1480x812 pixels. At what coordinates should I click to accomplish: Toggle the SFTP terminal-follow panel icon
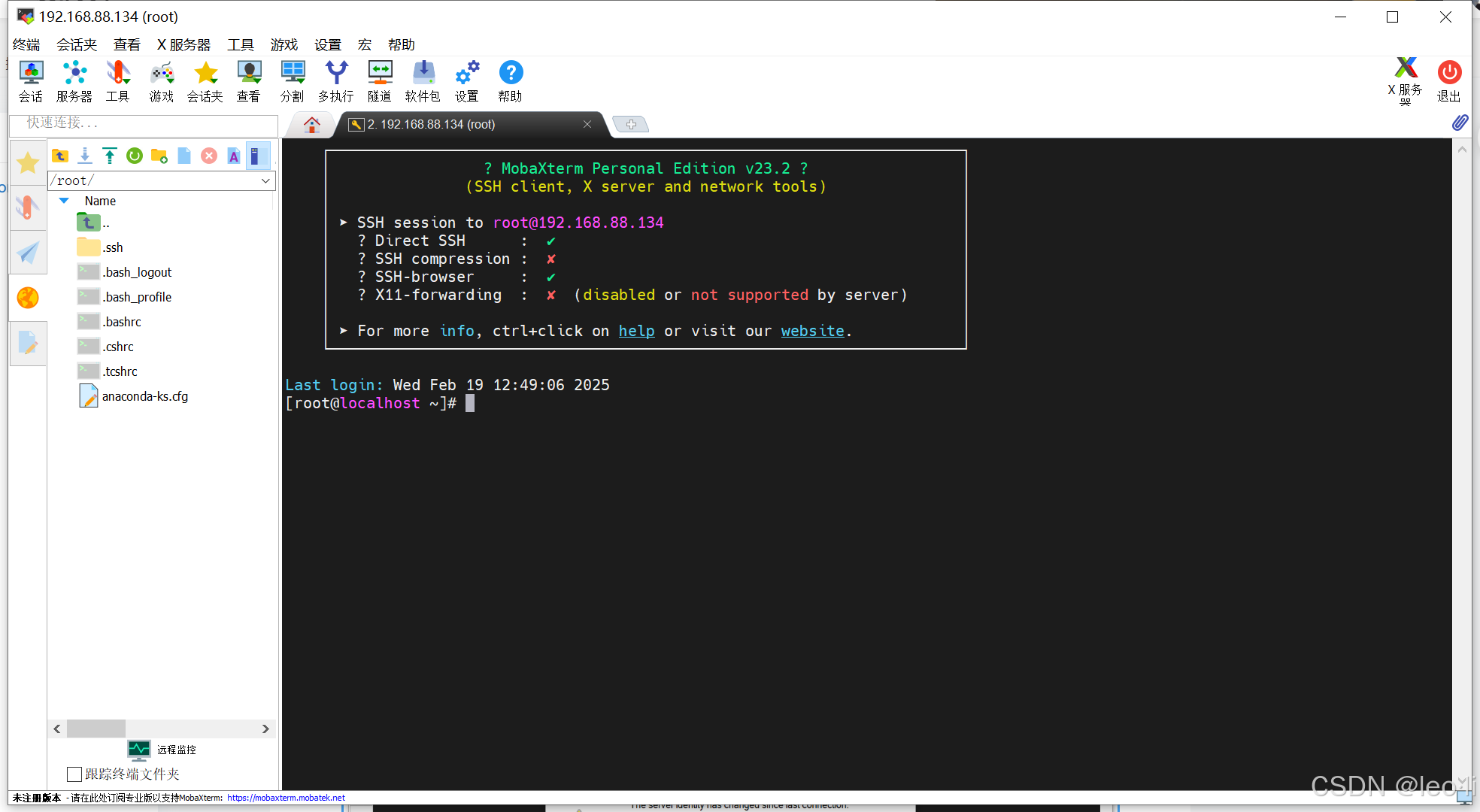(x=256, y=156)
